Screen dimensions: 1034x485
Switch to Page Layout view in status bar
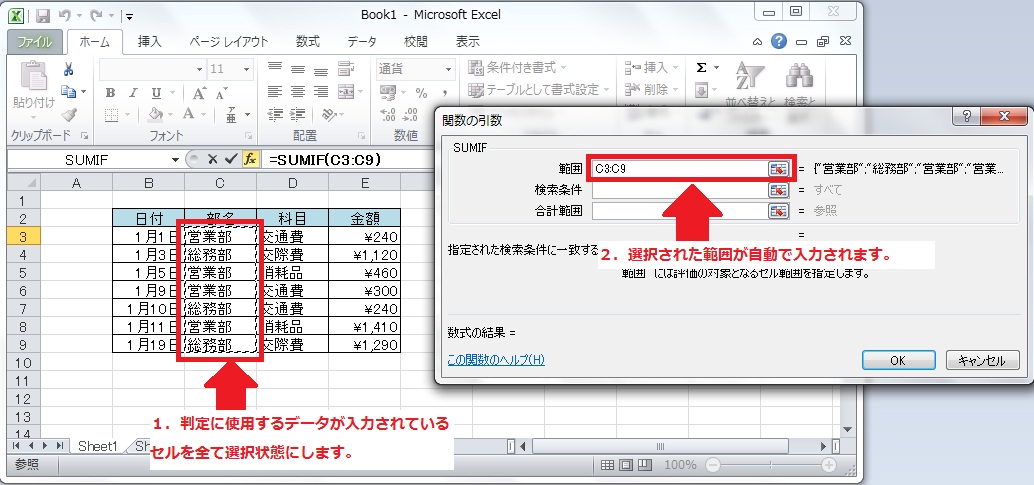626,465
